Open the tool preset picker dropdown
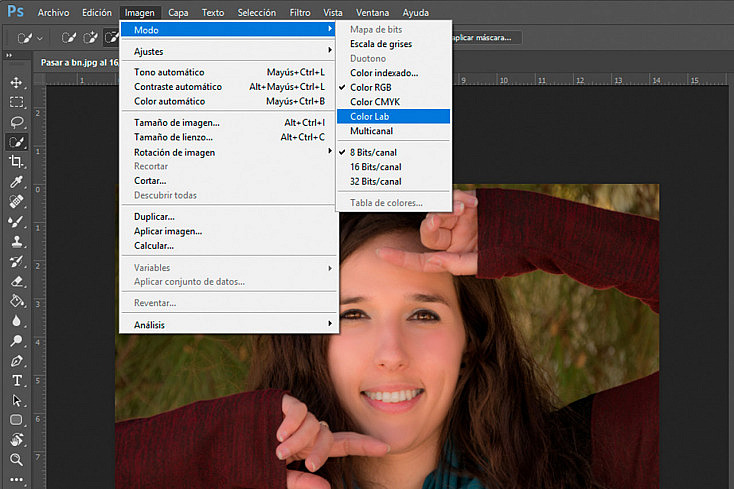This screenshot has height=489, width=734. [30, 38]
